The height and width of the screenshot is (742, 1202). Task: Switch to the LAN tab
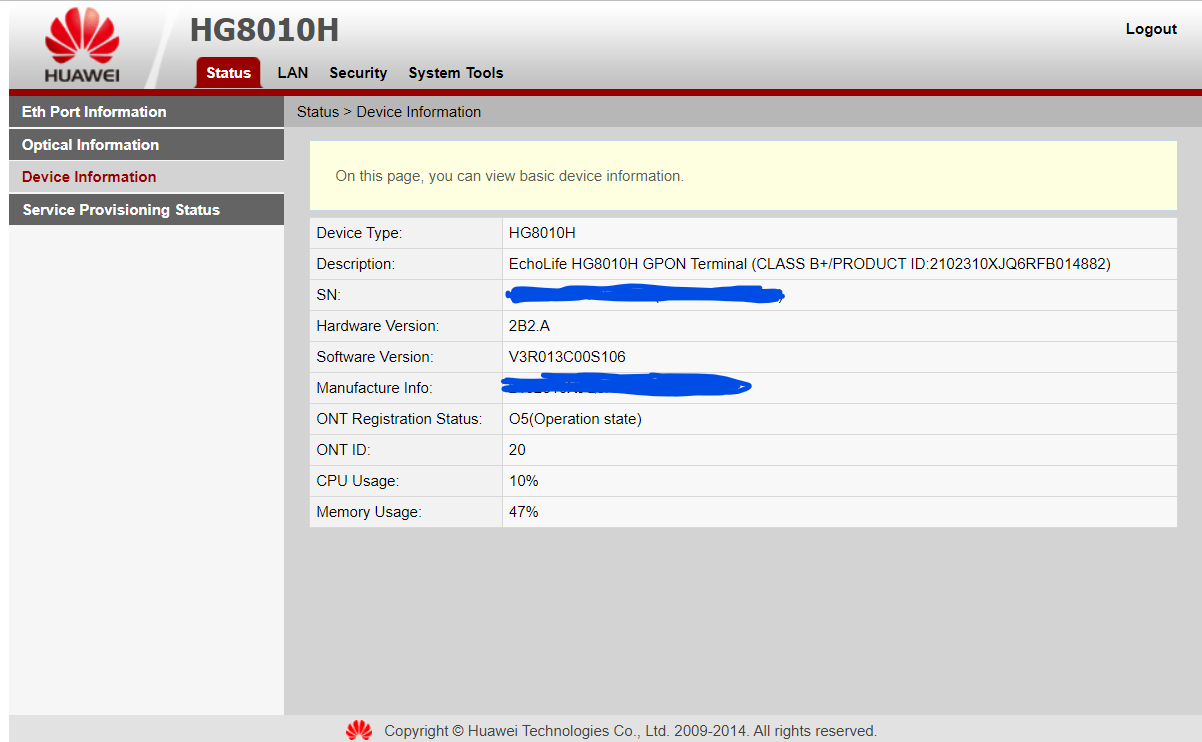point(293,73)
